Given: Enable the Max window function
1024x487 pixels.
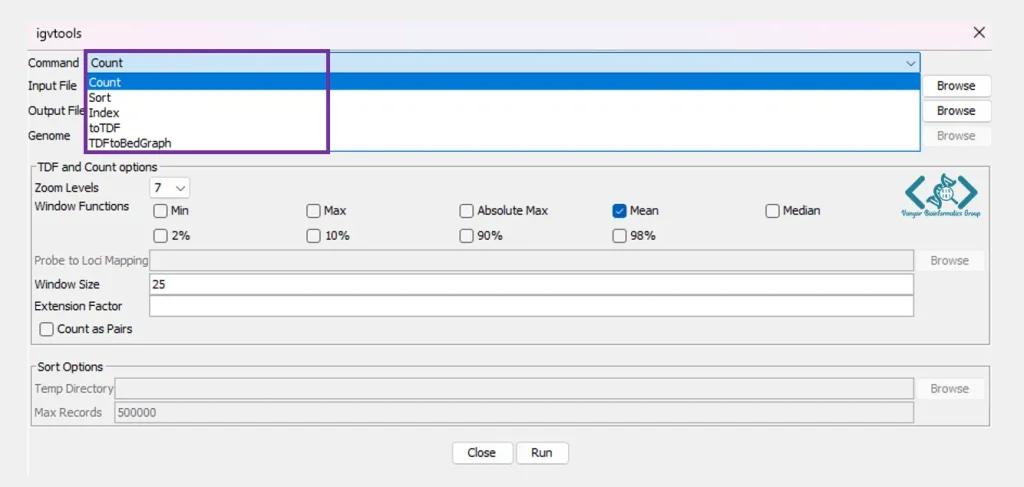Looking at the screenshot, I should [x=313, y=211].
